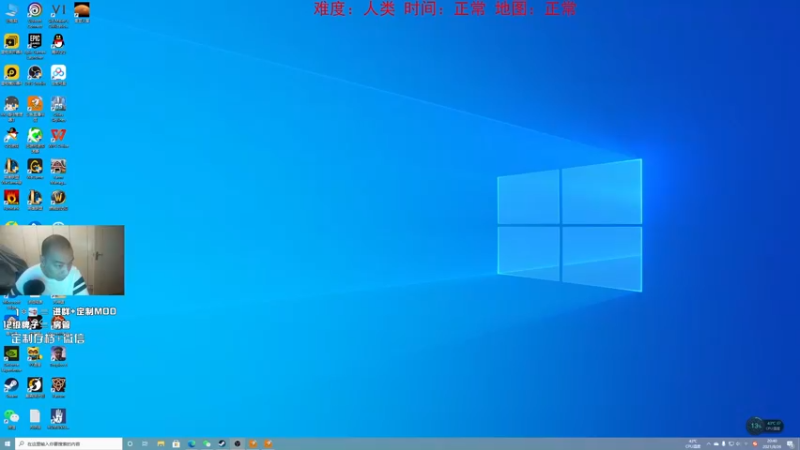Open the orange triangle emblem game shortcut
Image resolution: width=800 pixels, height=450 pixels.
[x=58, y=387]
